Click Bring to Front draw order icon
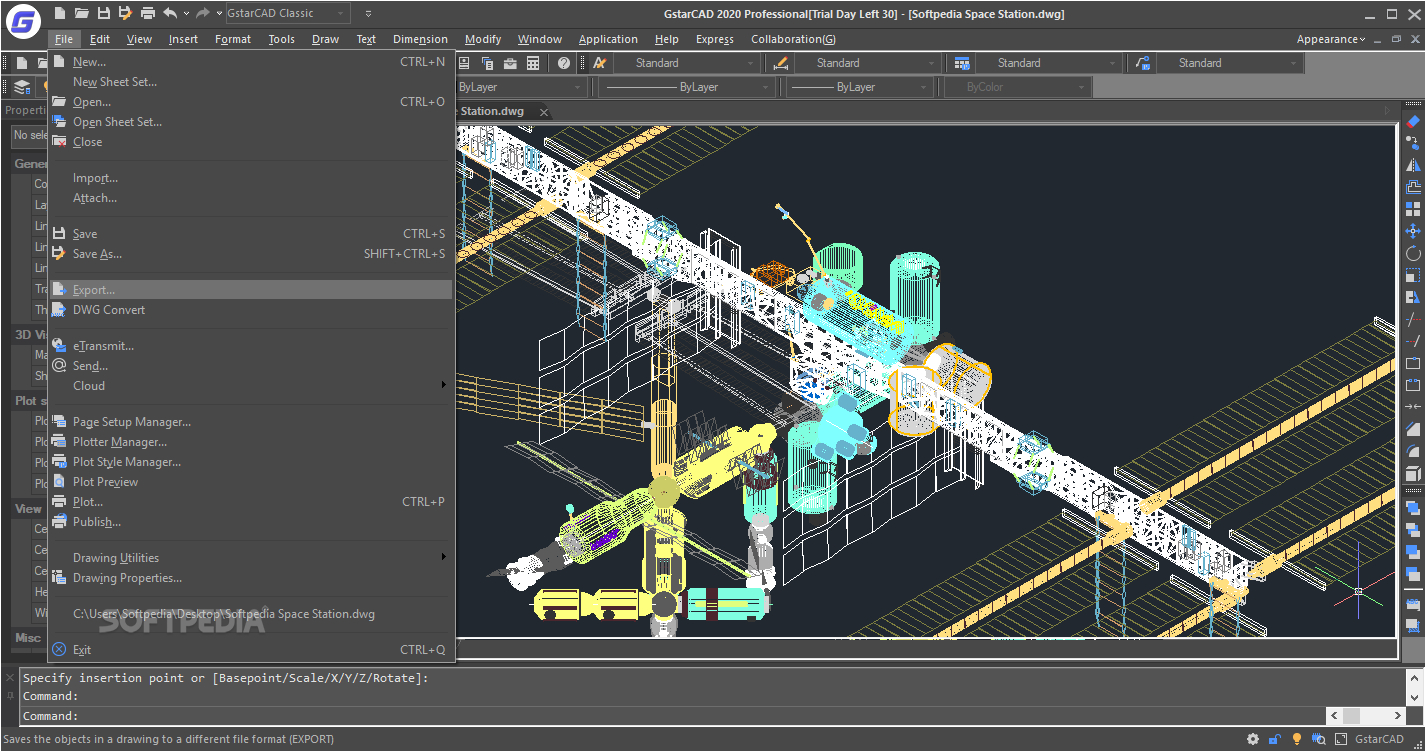 pyautogui.click(x=1413, y=508)
